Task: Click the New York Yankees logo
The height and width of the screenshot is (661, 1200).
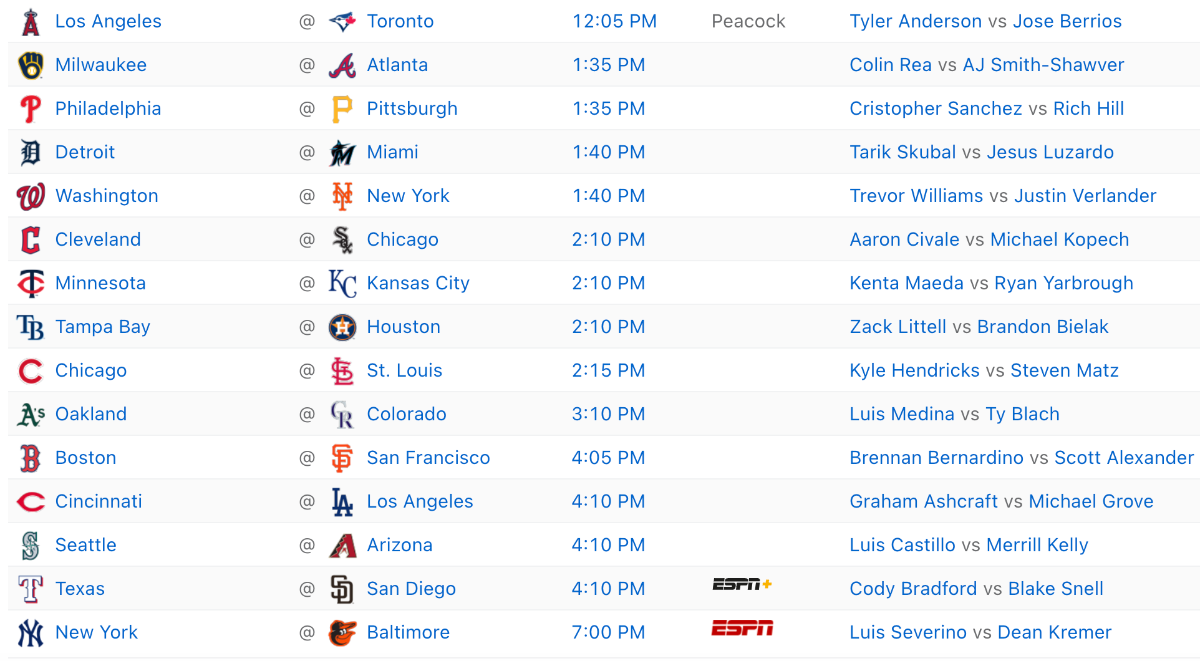Action: point(31,633)
